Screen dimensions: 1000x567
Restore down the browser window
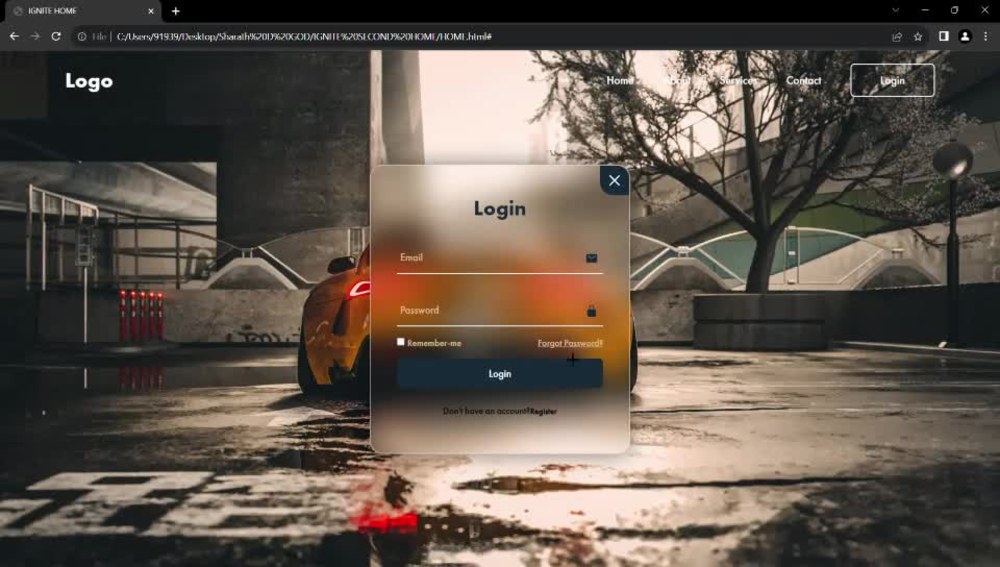[954, 10]
